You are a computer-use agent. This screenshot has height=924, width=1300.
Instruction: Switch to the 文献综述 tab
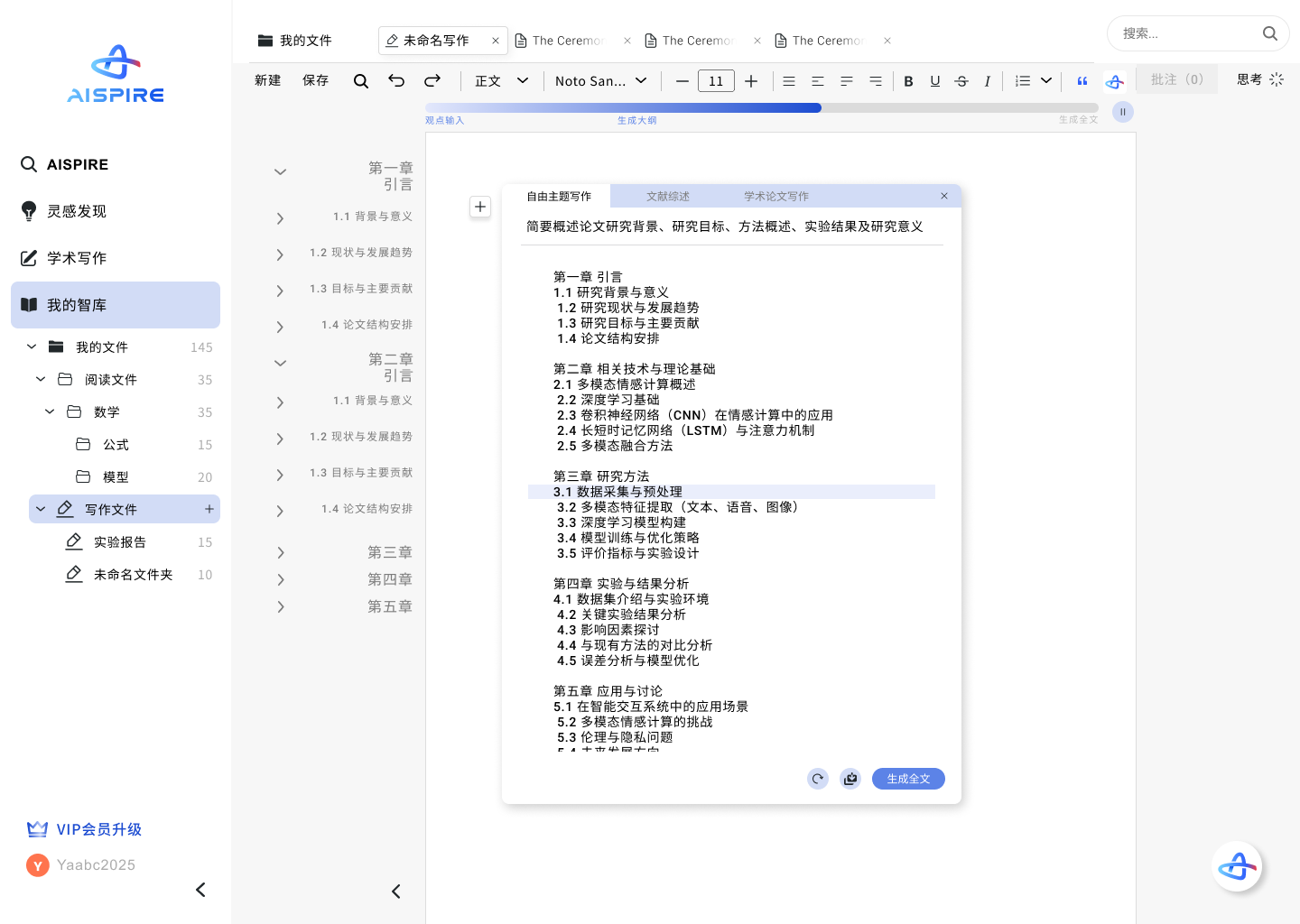tap(666, 196)
